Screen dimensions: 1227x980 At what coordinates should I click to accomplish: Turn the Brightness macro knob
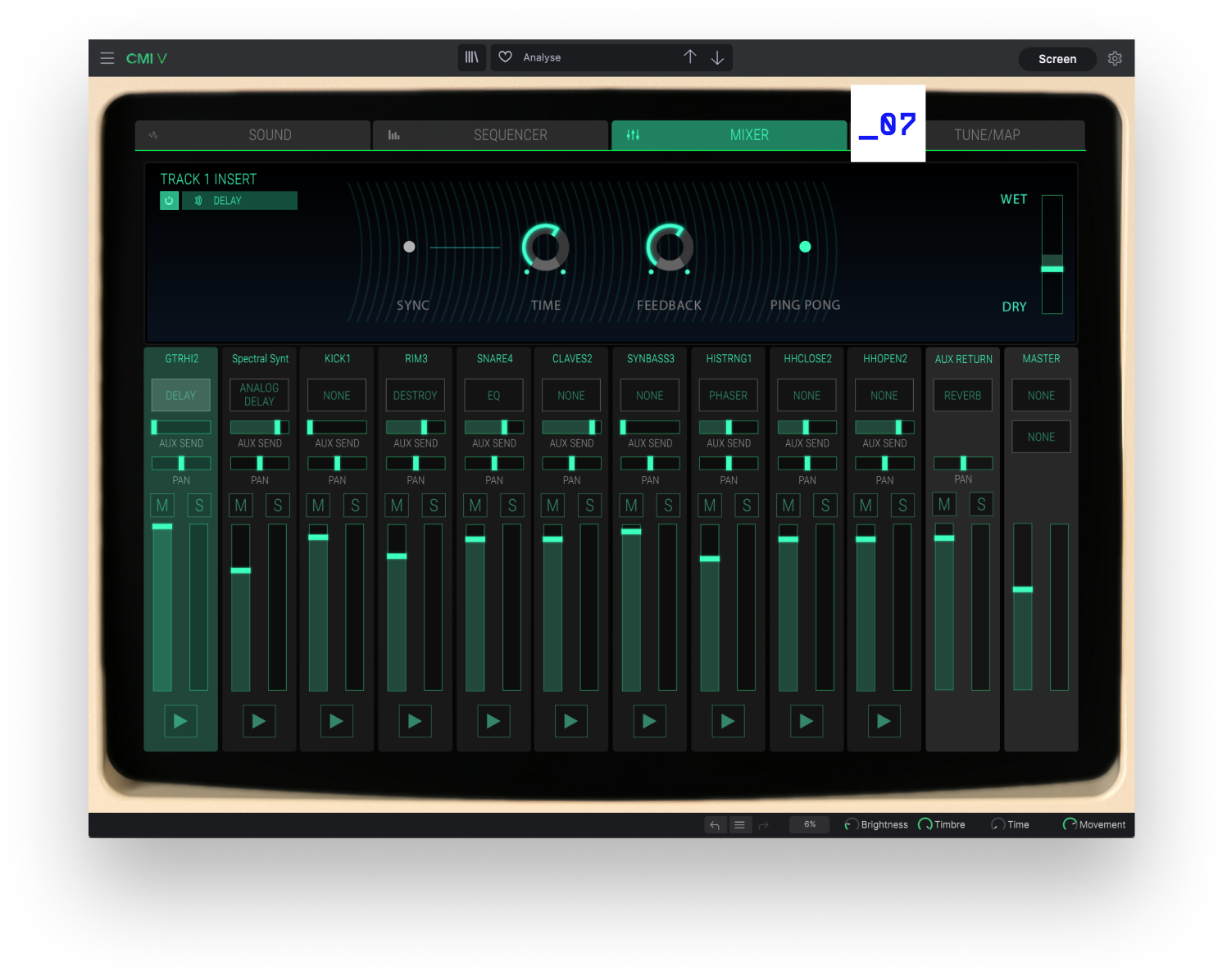click(x=851, y=824)
